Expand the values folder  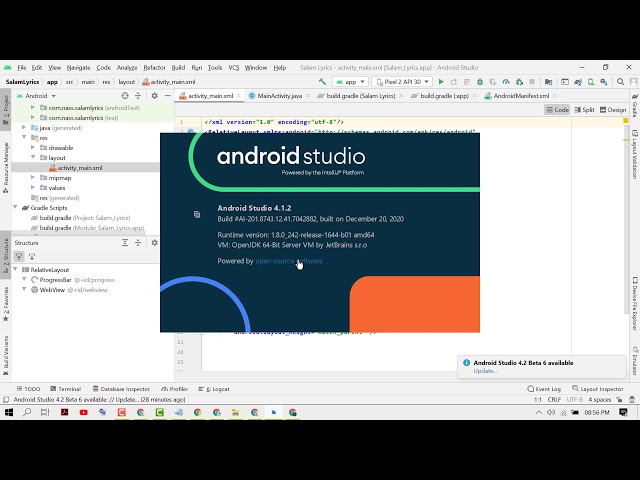pos(33,187)
